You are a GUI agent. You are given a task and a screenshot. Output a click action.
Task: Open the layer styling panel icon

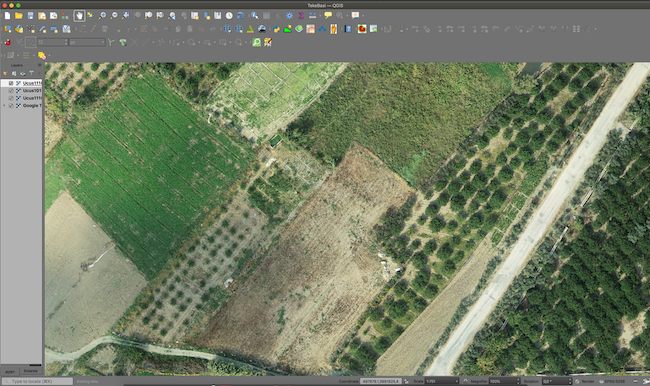click(x=5, y=73)
